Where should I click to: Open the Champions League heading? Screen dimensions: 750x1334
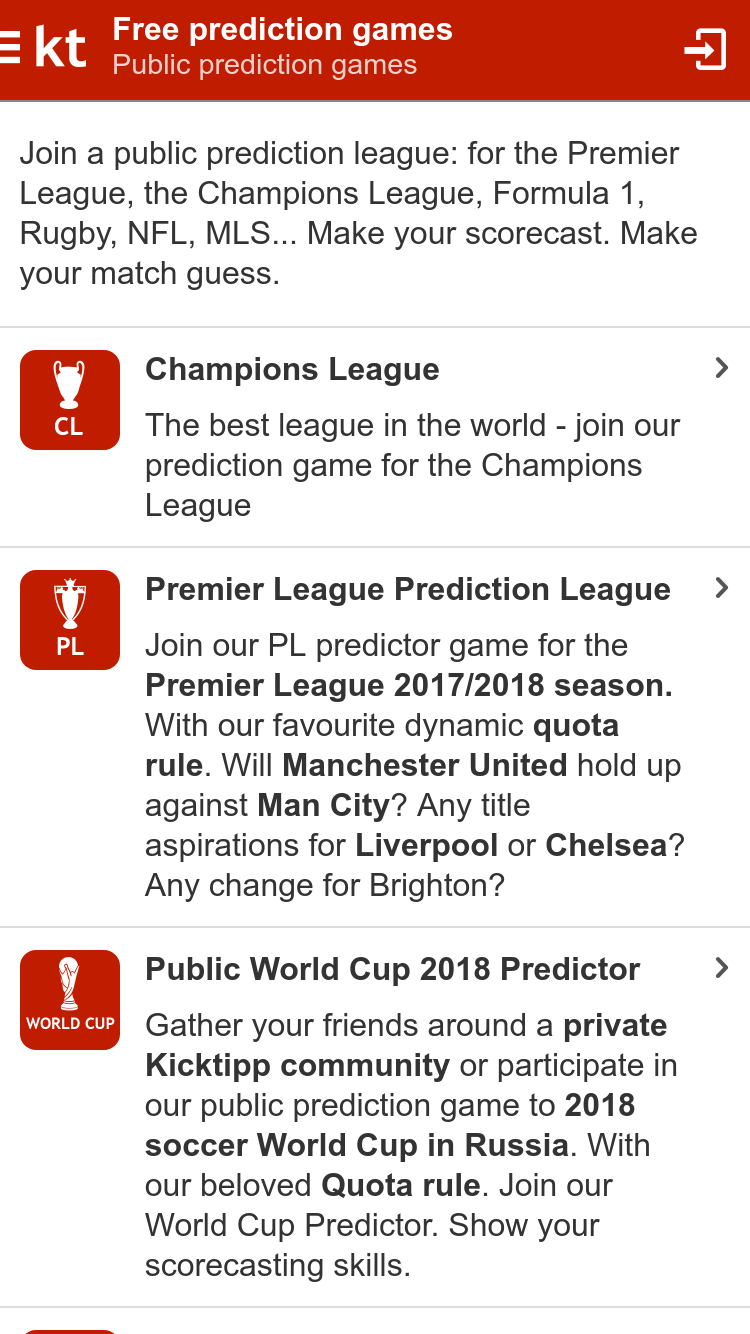(x=292, y=369)
